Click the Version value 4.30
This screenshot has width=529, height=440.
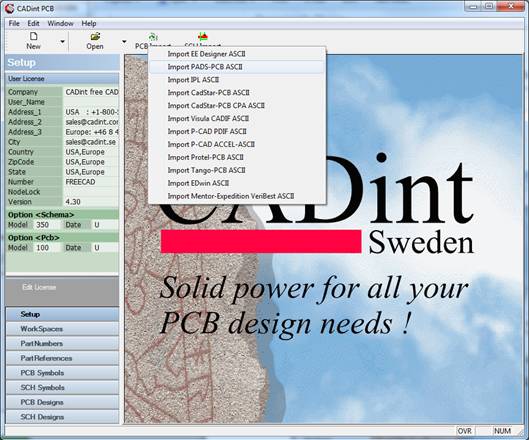tap(91, 202)
